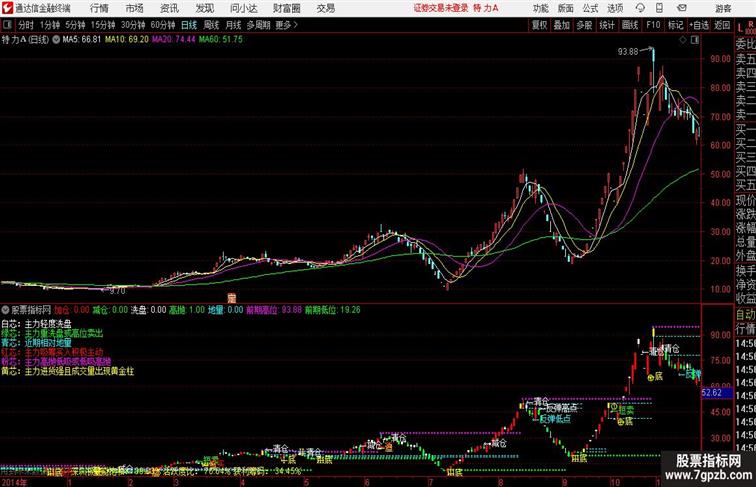This screenshot has height=487, width=756.
Task: Switch to the 15分钟 period tab
Action: click(x=103, y=25)
